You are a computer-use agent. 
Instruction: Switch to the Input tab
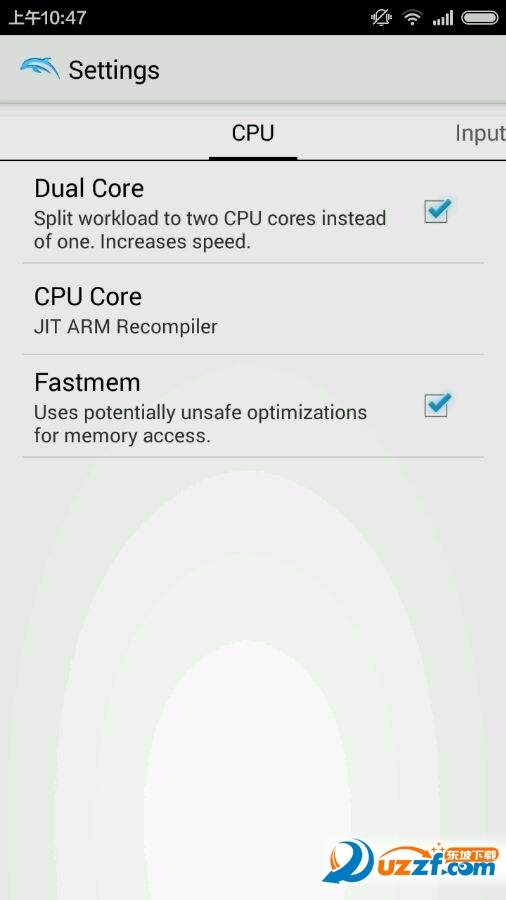point(480,133)
